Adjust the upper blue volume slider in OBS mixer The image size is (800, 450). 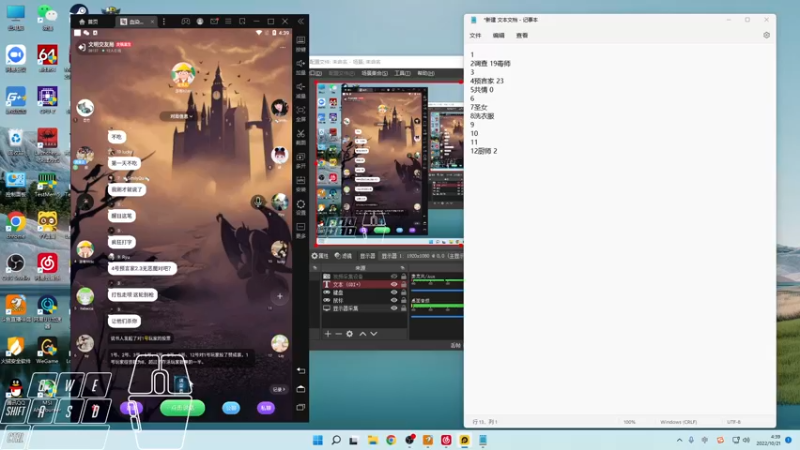(x=437, y=290)
